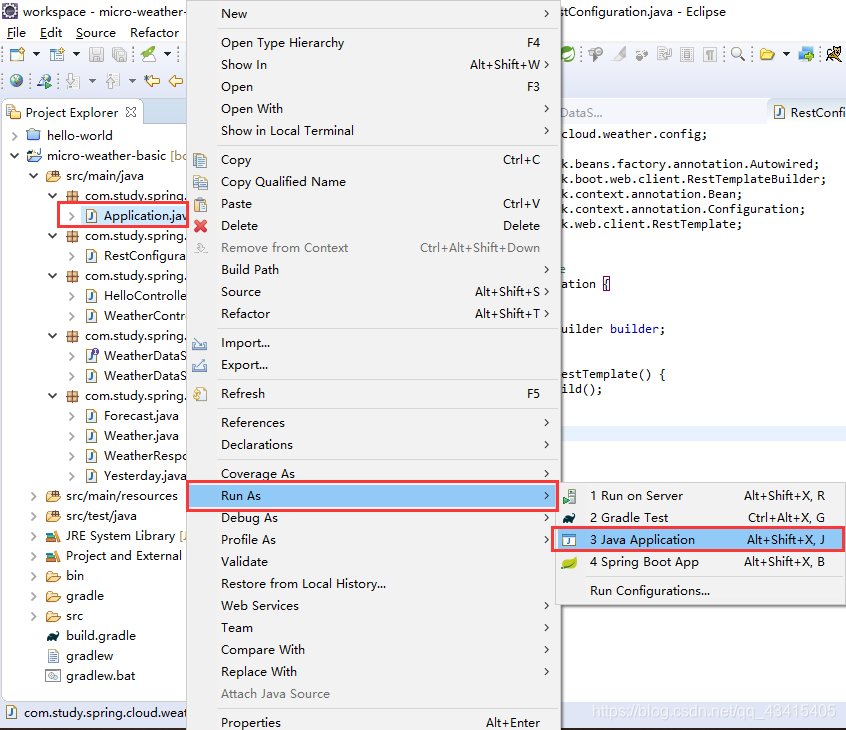Choose Copy in the context menu
Viewport: 846px width, 730px height.
[373, 160]
